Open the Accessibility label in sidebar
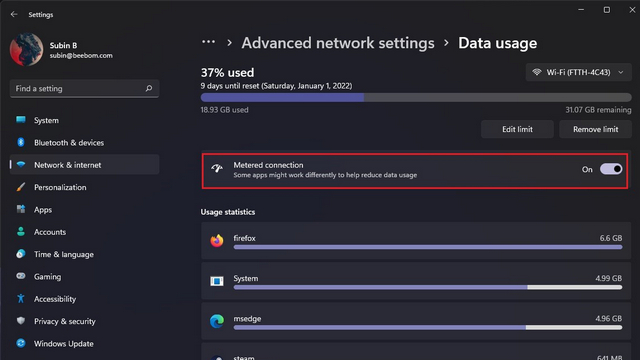 pyautogui.click(x=55, y=299)
